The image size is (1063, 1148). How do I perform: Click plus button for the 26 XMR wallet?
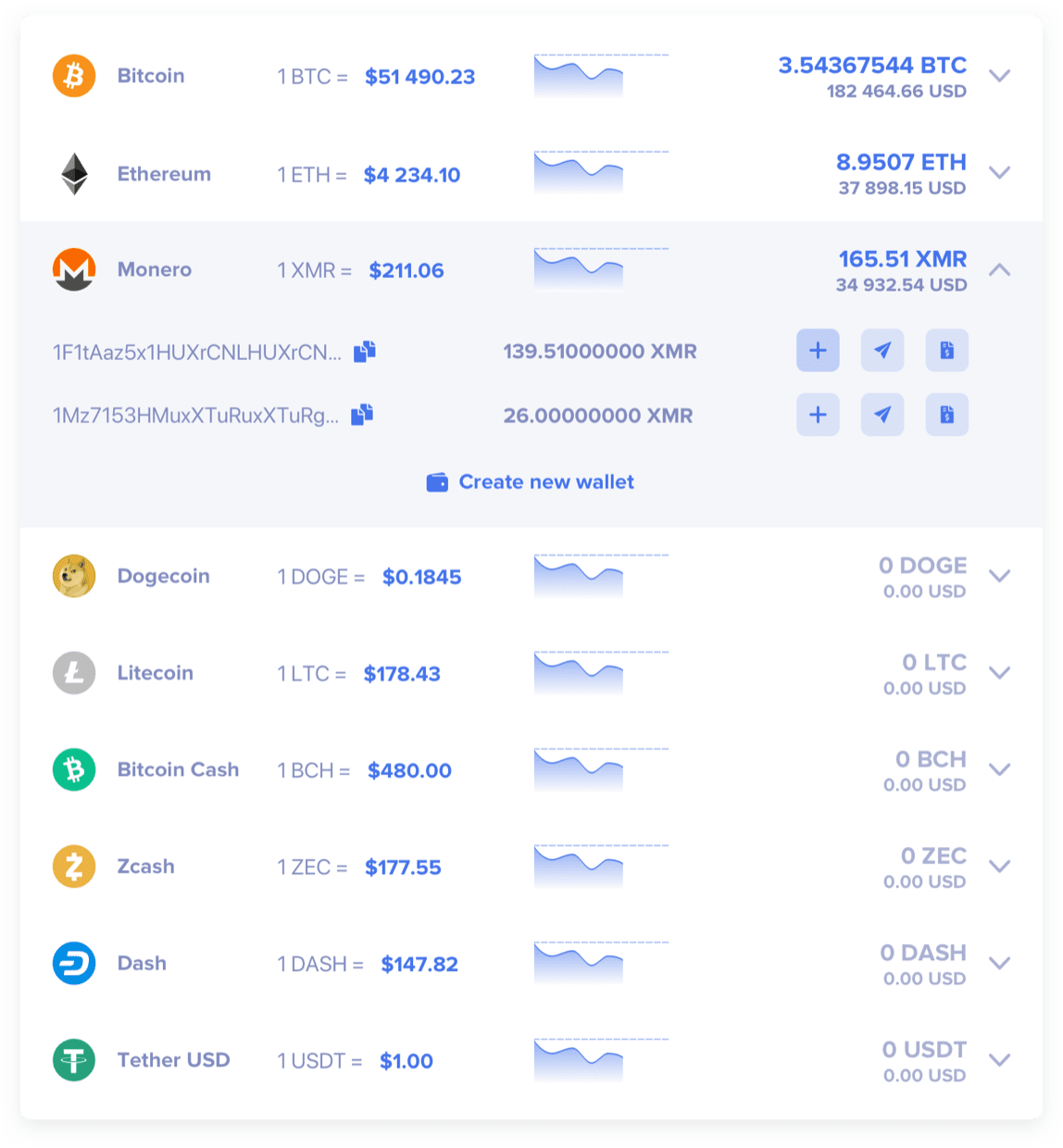click(x=818, y=415)
